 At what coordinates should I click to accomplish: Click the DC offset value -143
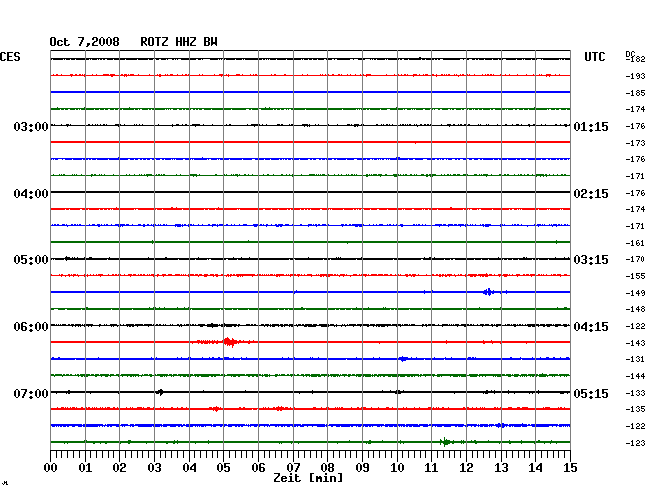(x=635, y=343)
